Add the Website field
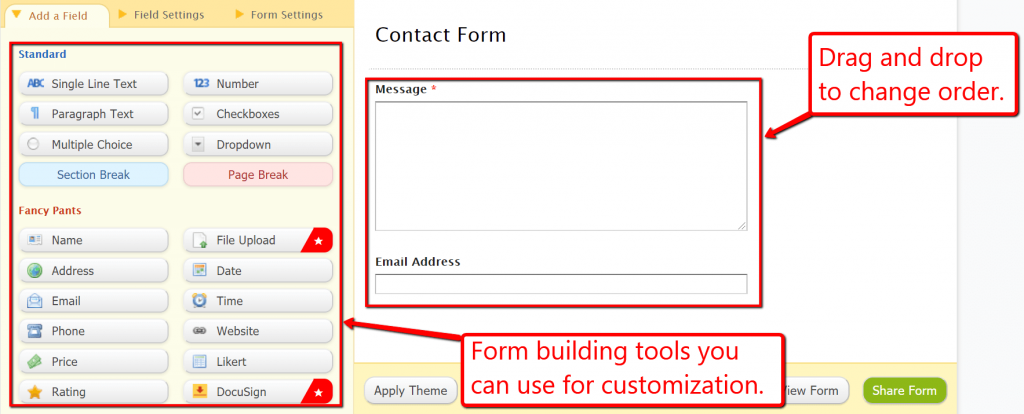 click(258, 331)
